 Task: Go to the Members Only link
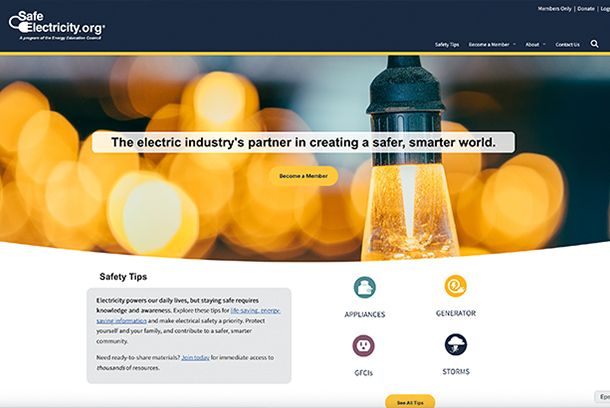point(554,9)
